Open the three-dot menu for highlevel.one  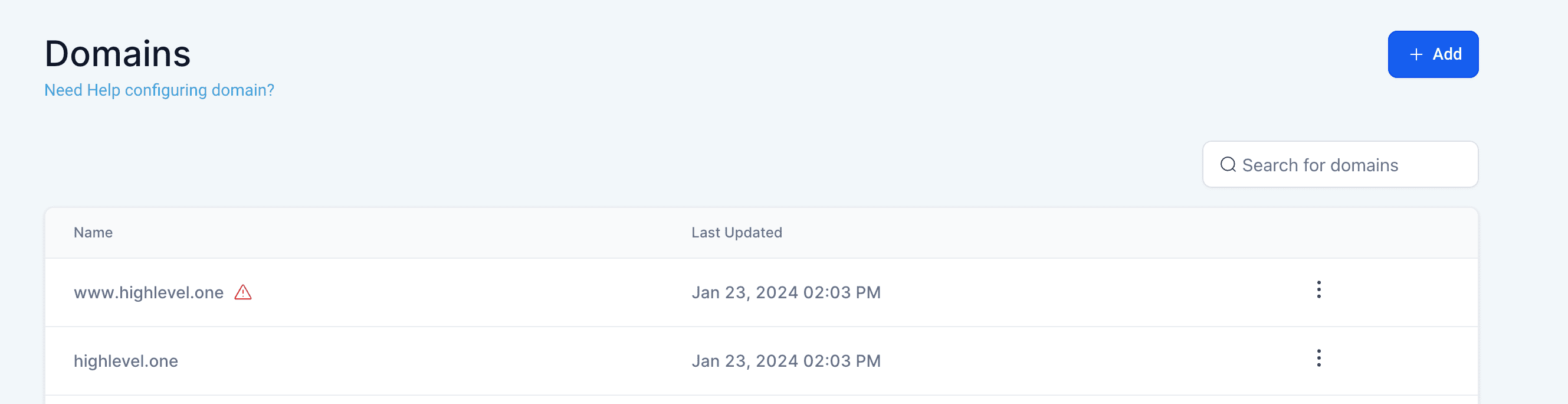coord(1318,358)
